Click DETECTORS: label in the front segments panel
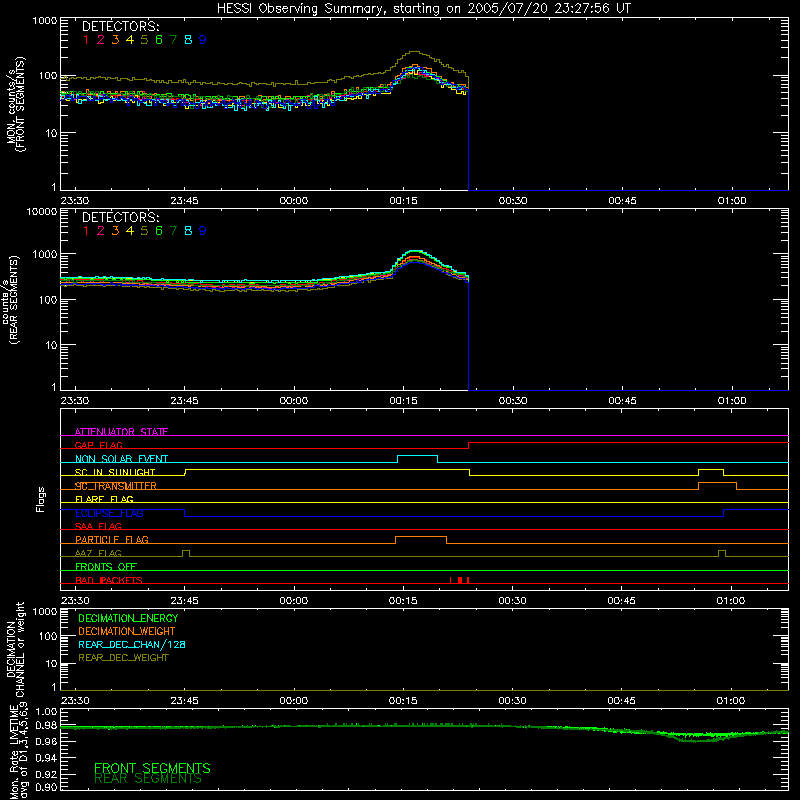The image size is (800, 800). pyautogui.click(x=120, y=26)
